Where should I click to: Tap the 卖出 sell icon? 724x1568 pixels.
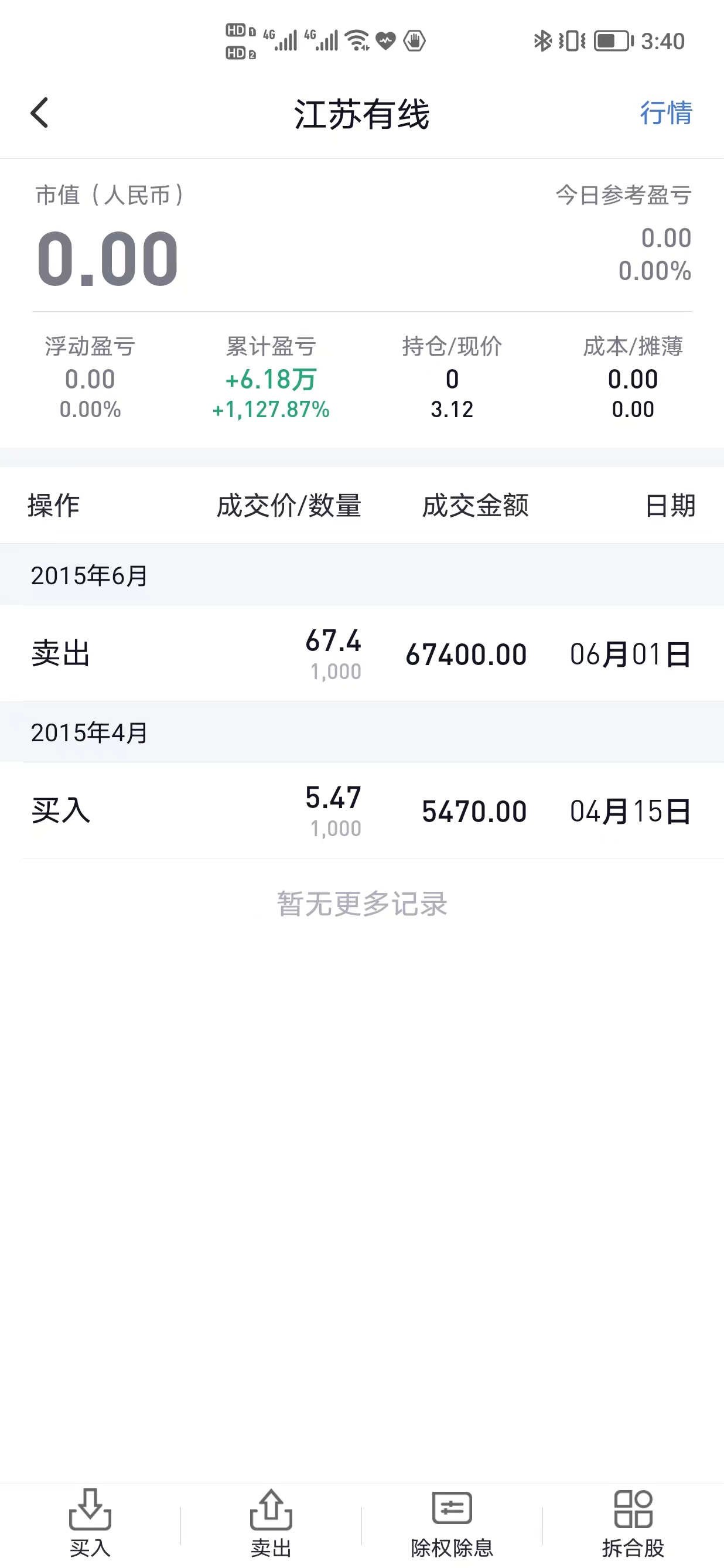point(271,1511)
